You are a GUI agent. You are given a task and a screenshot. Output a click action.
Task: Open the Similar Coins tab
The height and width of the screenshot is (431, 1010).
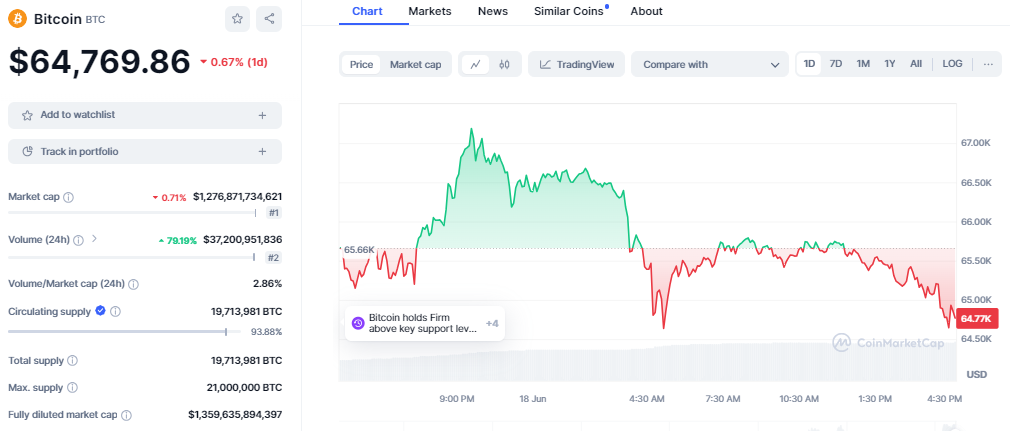(569, 11)
